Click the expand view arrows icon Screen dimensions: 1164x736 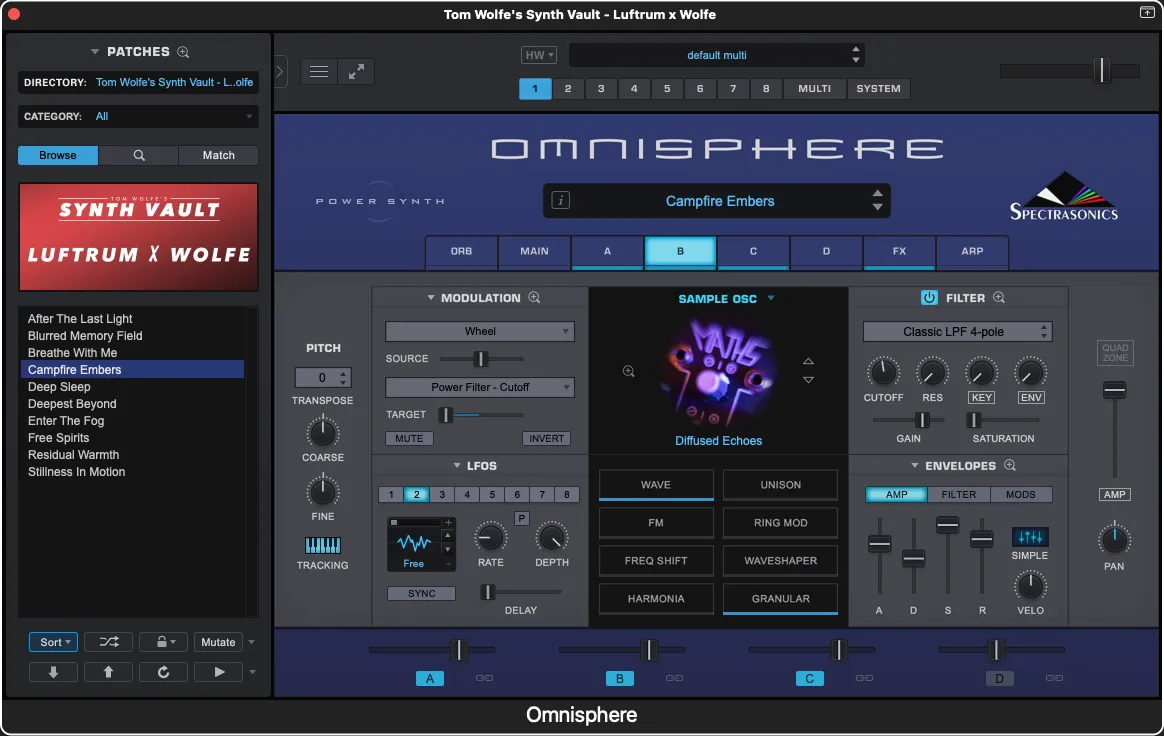coord(356,71)
